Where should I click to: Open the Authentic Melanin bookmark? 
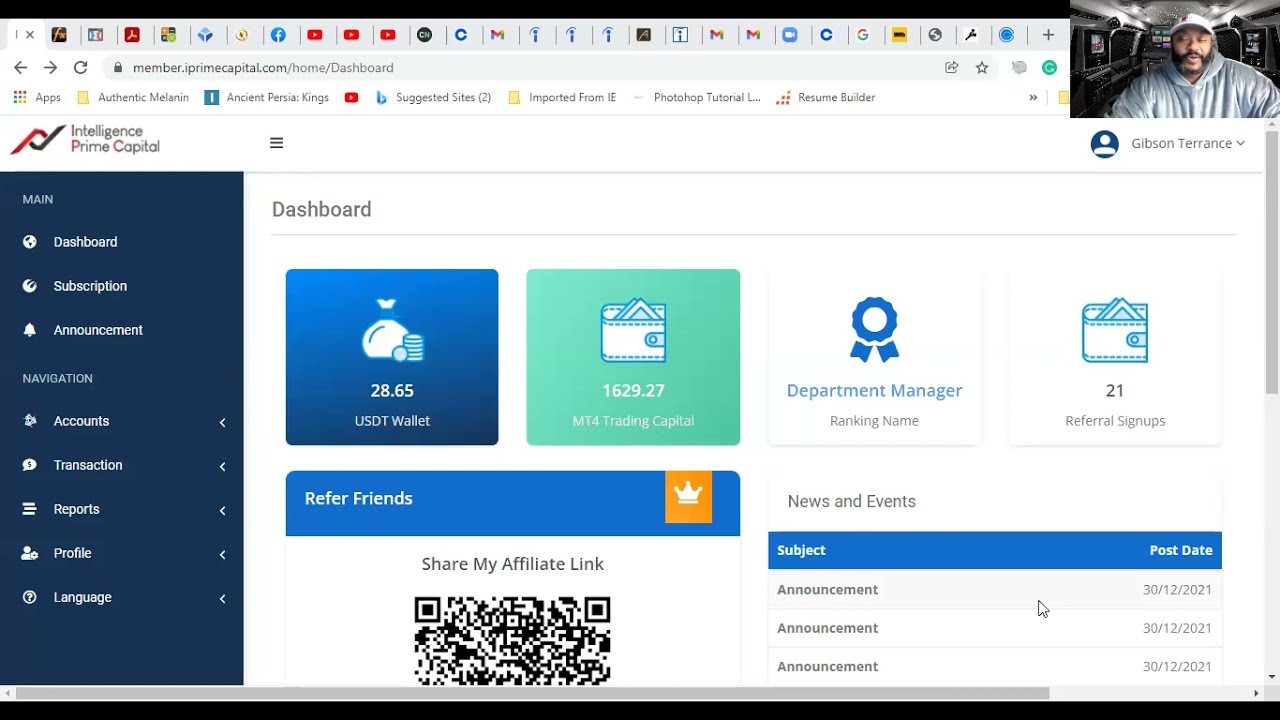click(x=132, y=97)
